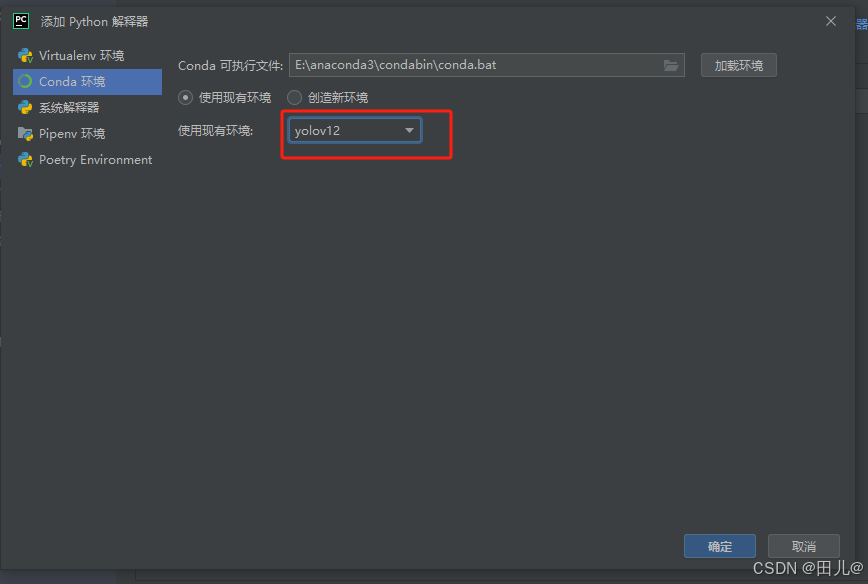Click the dropdown arrow on the yolov12 selector
The width and height of the screenshot is (868, 584).
[x=410, y=129]
